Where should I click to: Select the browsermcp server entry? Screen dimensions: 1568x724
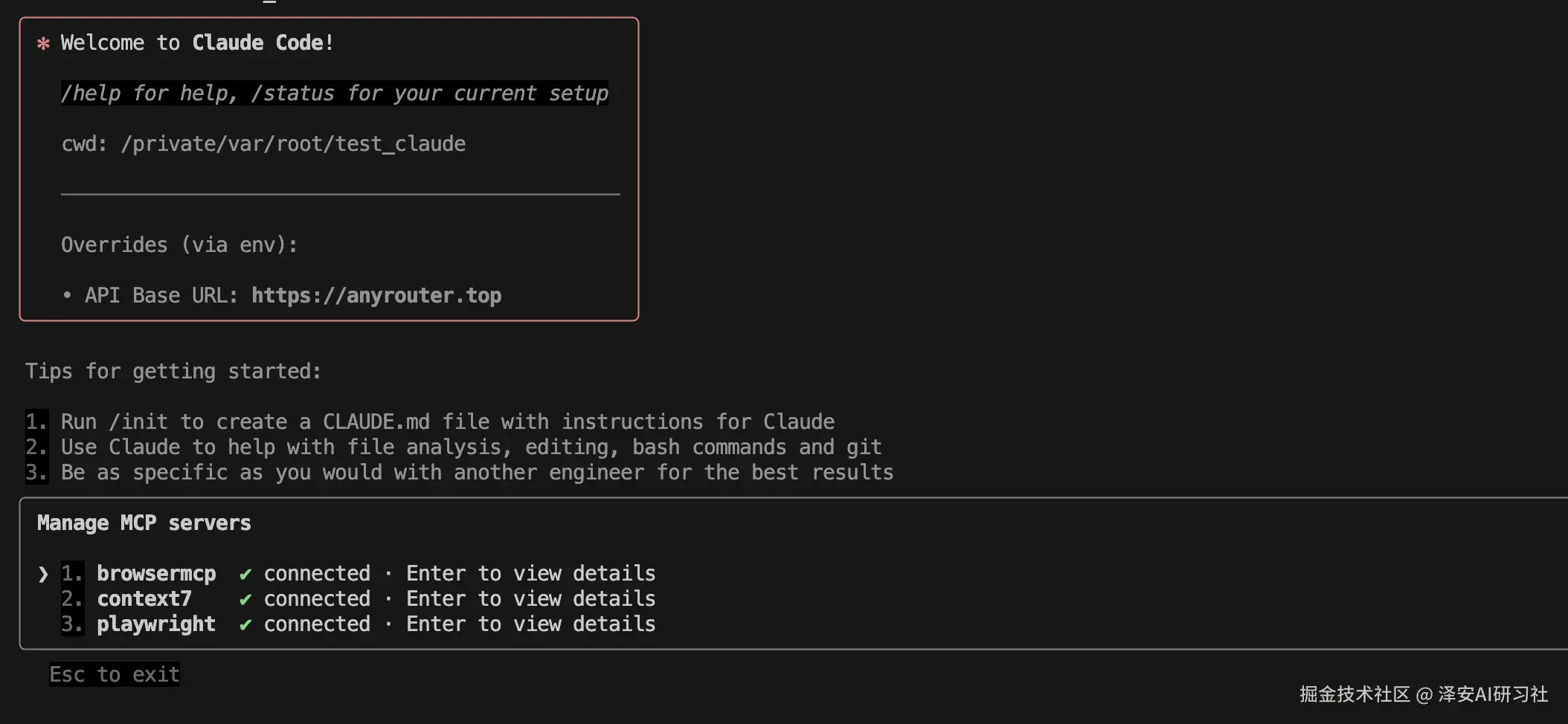pyautogui.click(x=156, y=574)
